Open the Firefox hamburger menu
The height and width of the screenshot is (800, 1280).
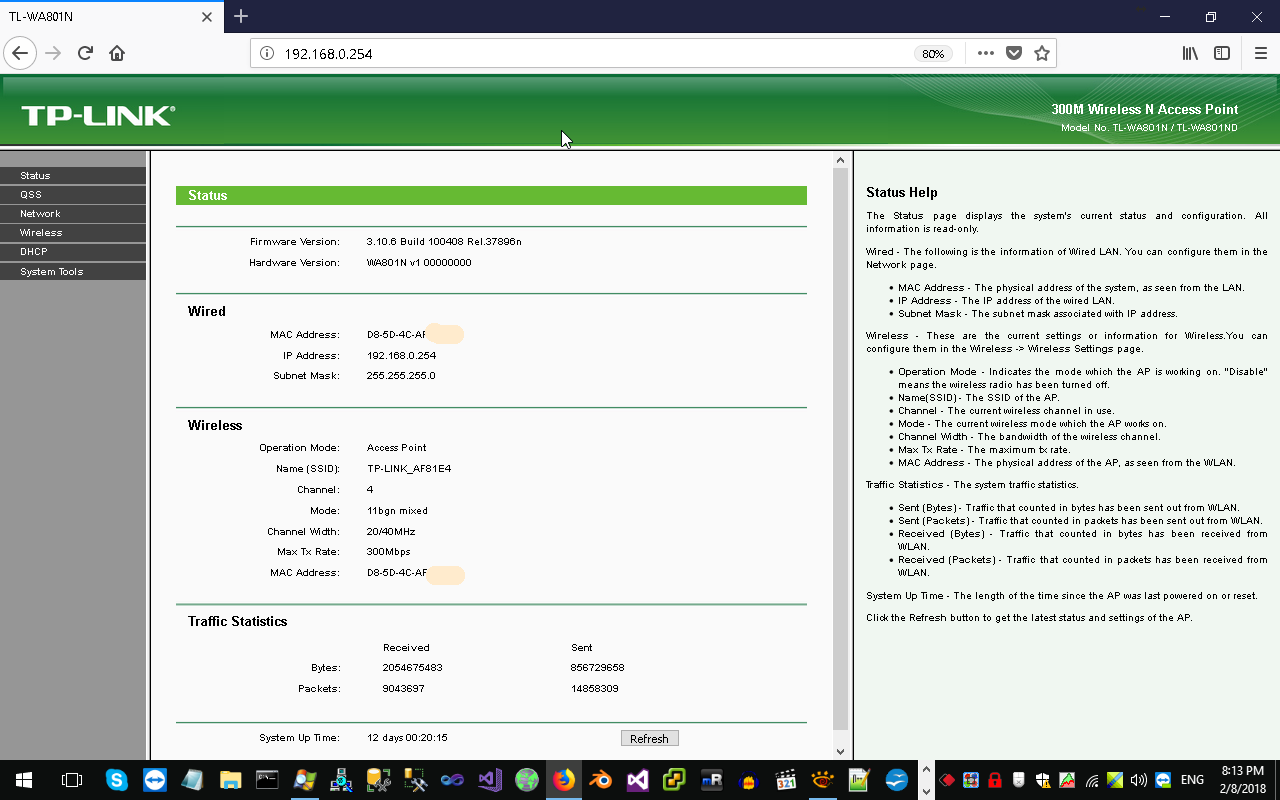(1260, 53)
